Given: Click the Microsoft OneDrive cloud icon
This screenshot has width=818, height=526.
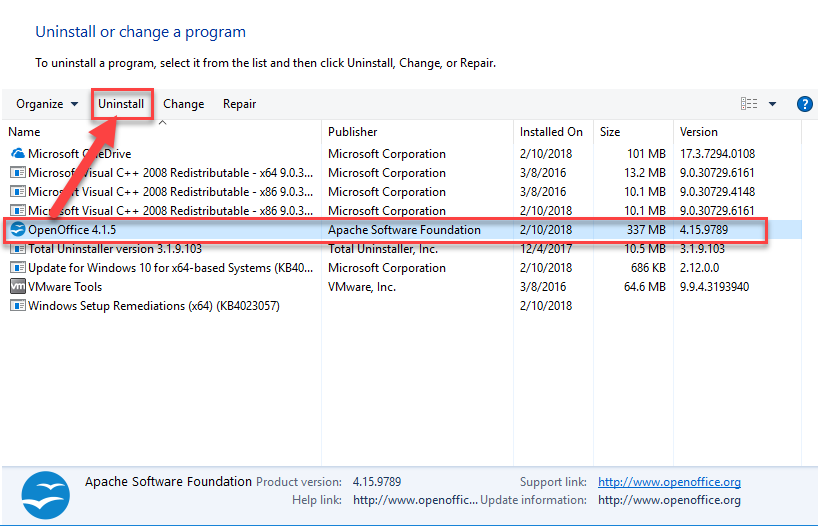Looking at the screenshot, I should [x=18, y=153].
